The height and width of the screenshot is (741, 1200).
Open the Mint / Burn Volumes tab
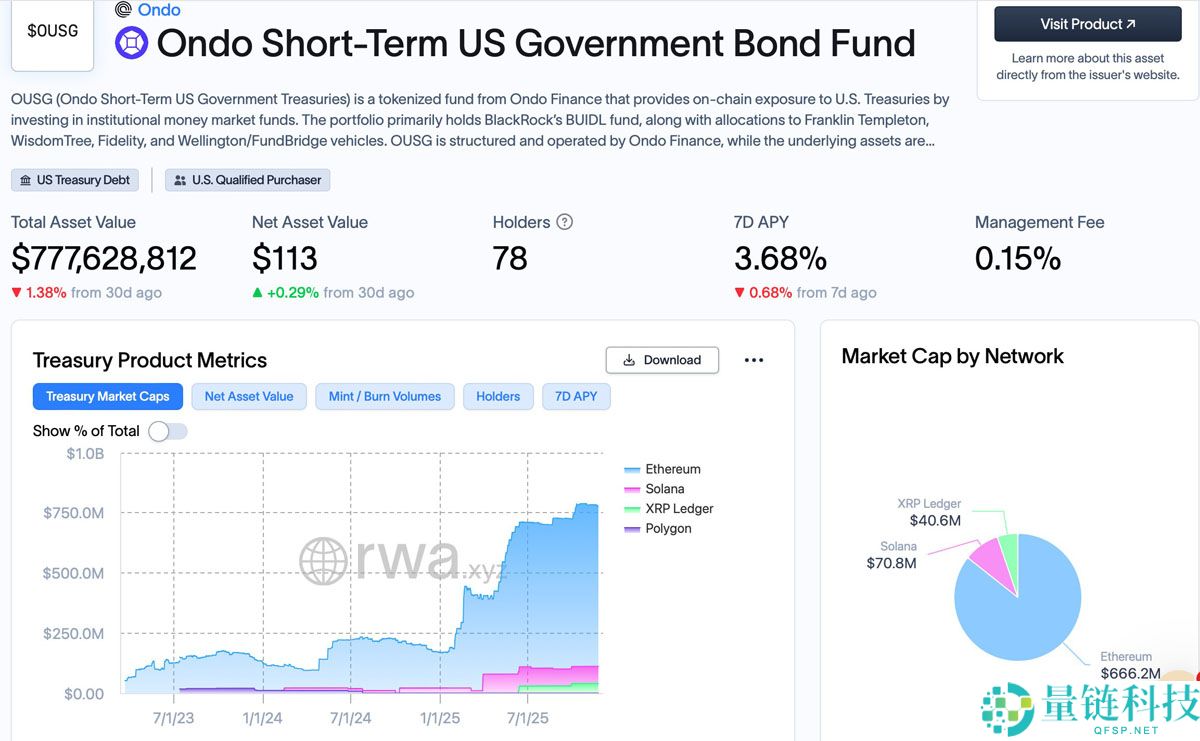385,396
